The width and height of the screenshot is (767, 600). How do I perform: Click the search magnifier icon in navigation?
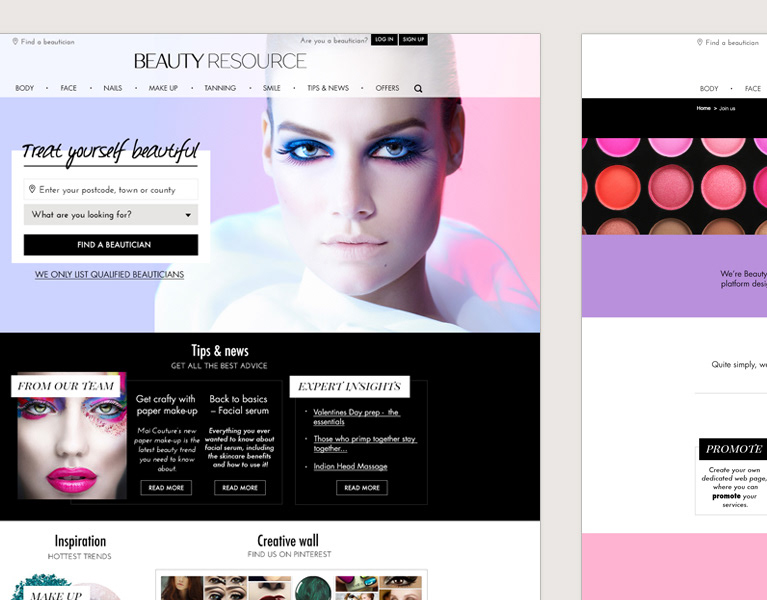click(x=418, y=89)
